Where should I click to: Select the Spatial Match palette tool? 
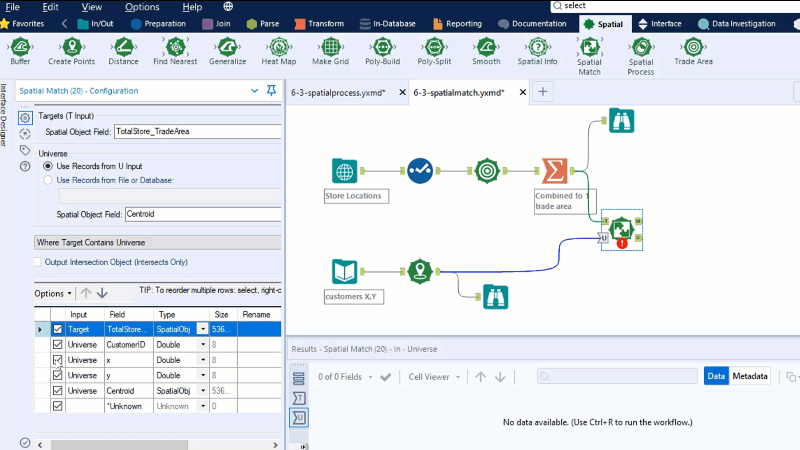click(589, 56)
